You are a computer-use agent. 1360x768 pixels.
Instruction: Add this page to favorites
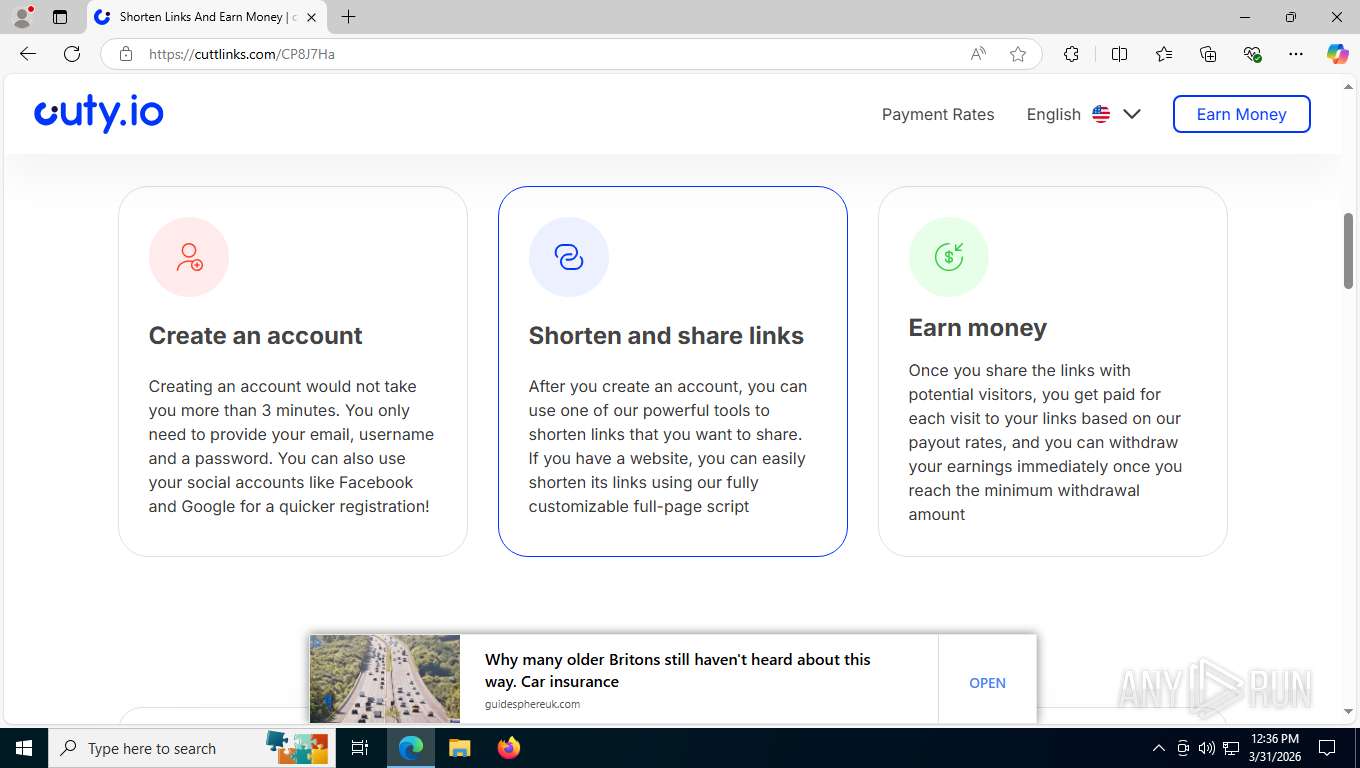pyautogui.click(x=1018, y=54)
